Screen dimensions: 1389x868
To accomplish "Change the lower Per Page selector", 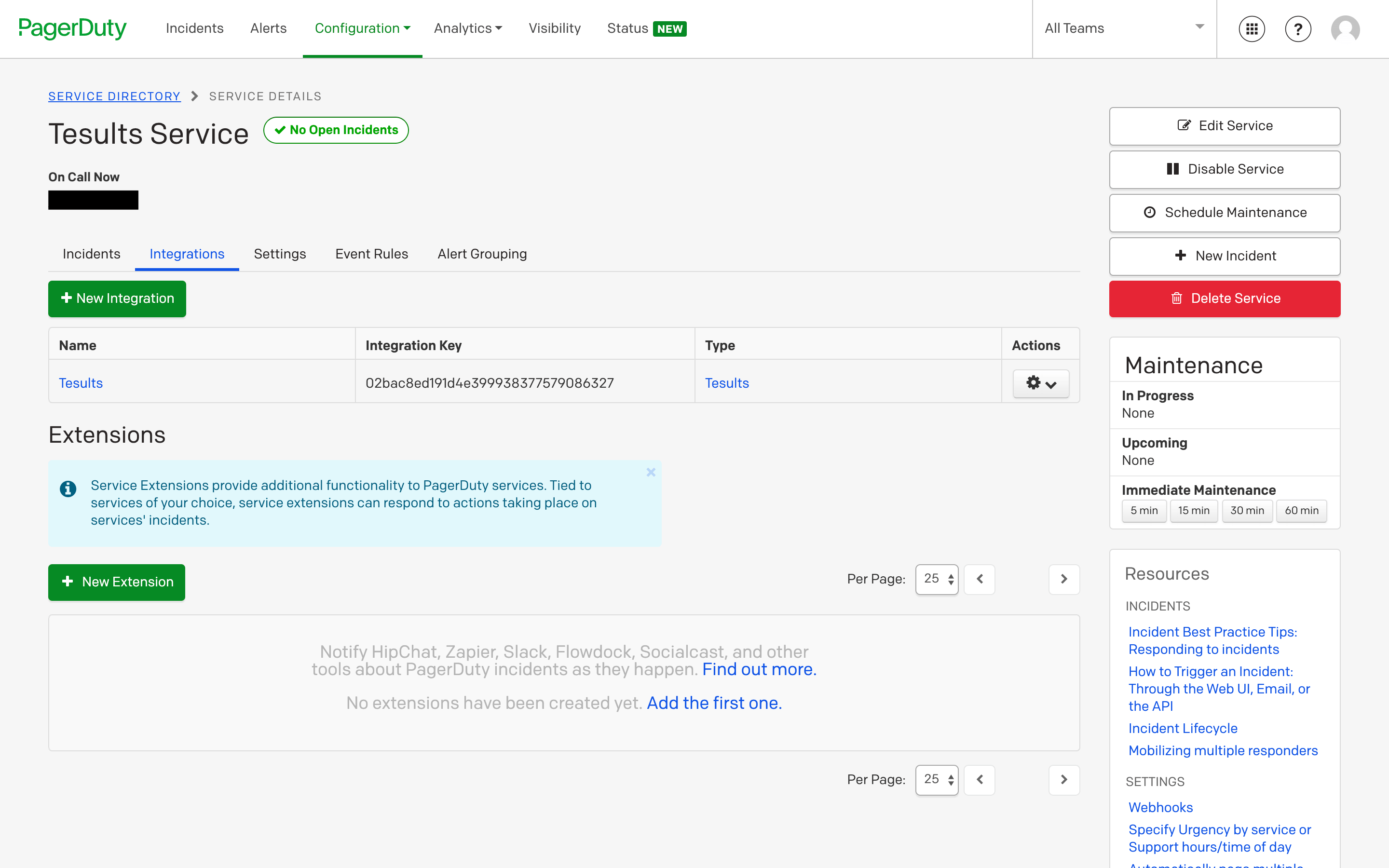I will (x=937, y=780).
